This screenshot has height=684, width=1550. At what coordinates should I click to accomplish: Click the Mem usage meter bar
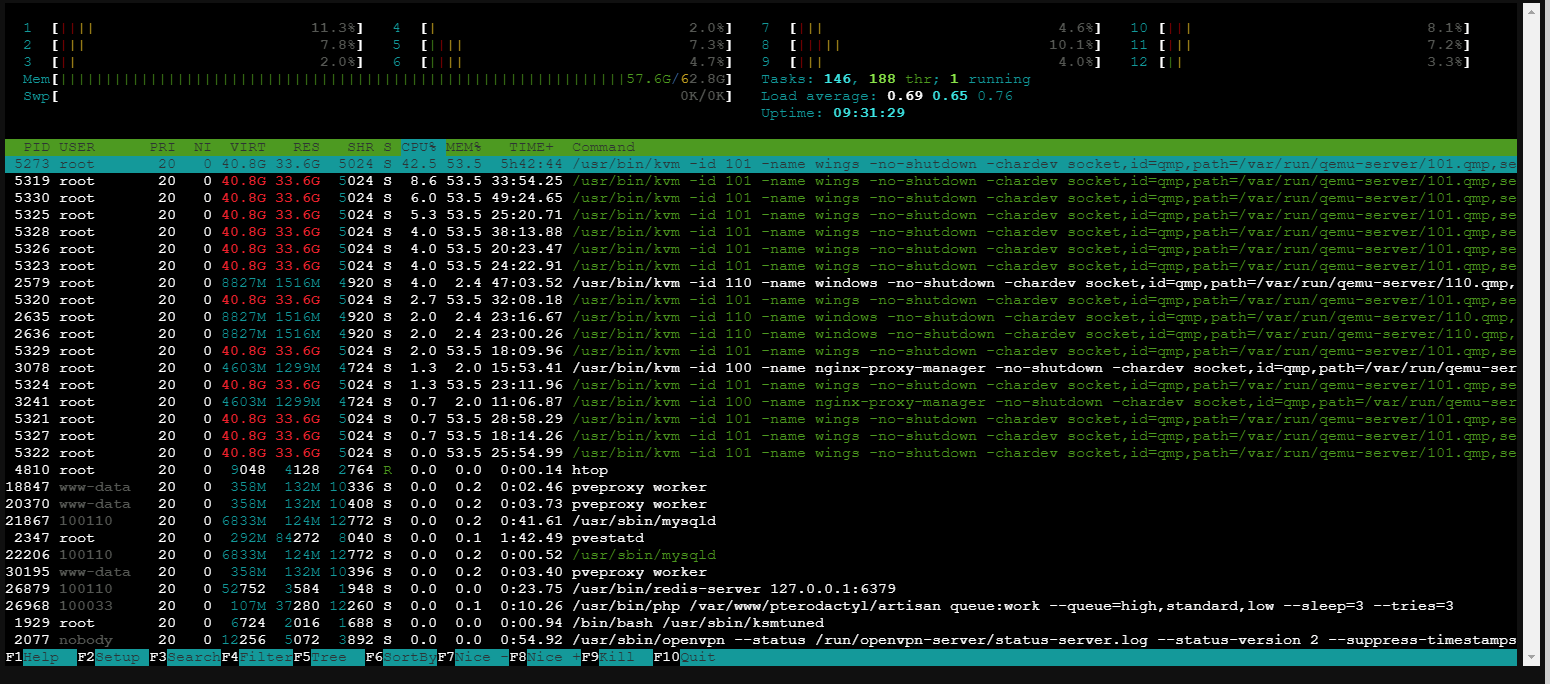click(340, 79)
